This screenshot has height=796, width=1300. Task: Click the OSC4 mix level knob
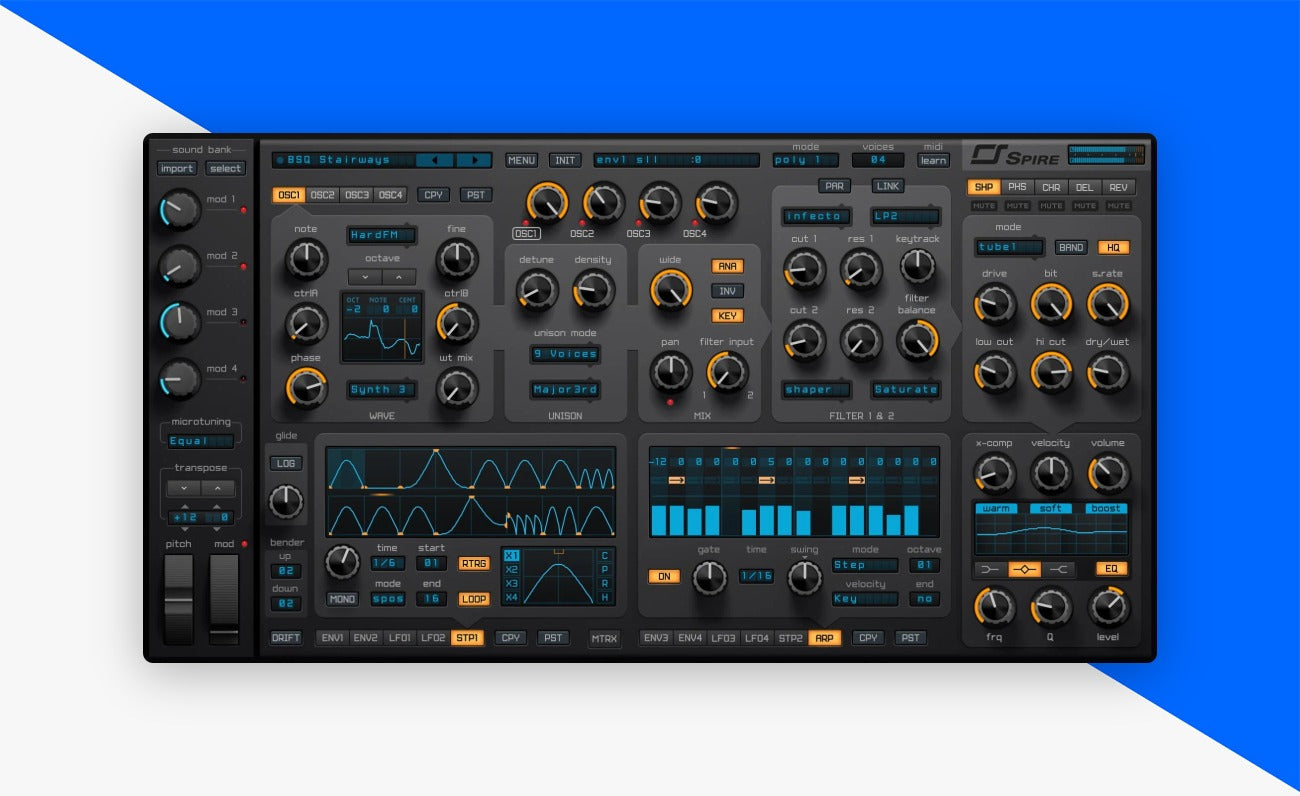tap(716, 202)
